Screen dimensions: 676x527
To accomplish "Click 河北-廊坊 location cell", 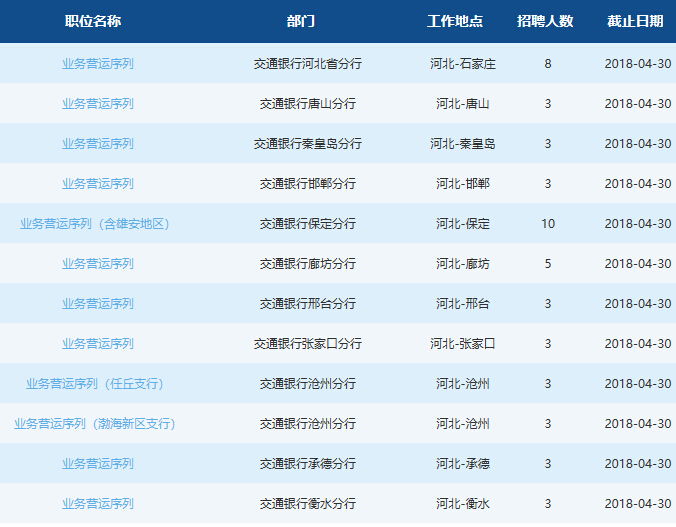I will [463, 264].
